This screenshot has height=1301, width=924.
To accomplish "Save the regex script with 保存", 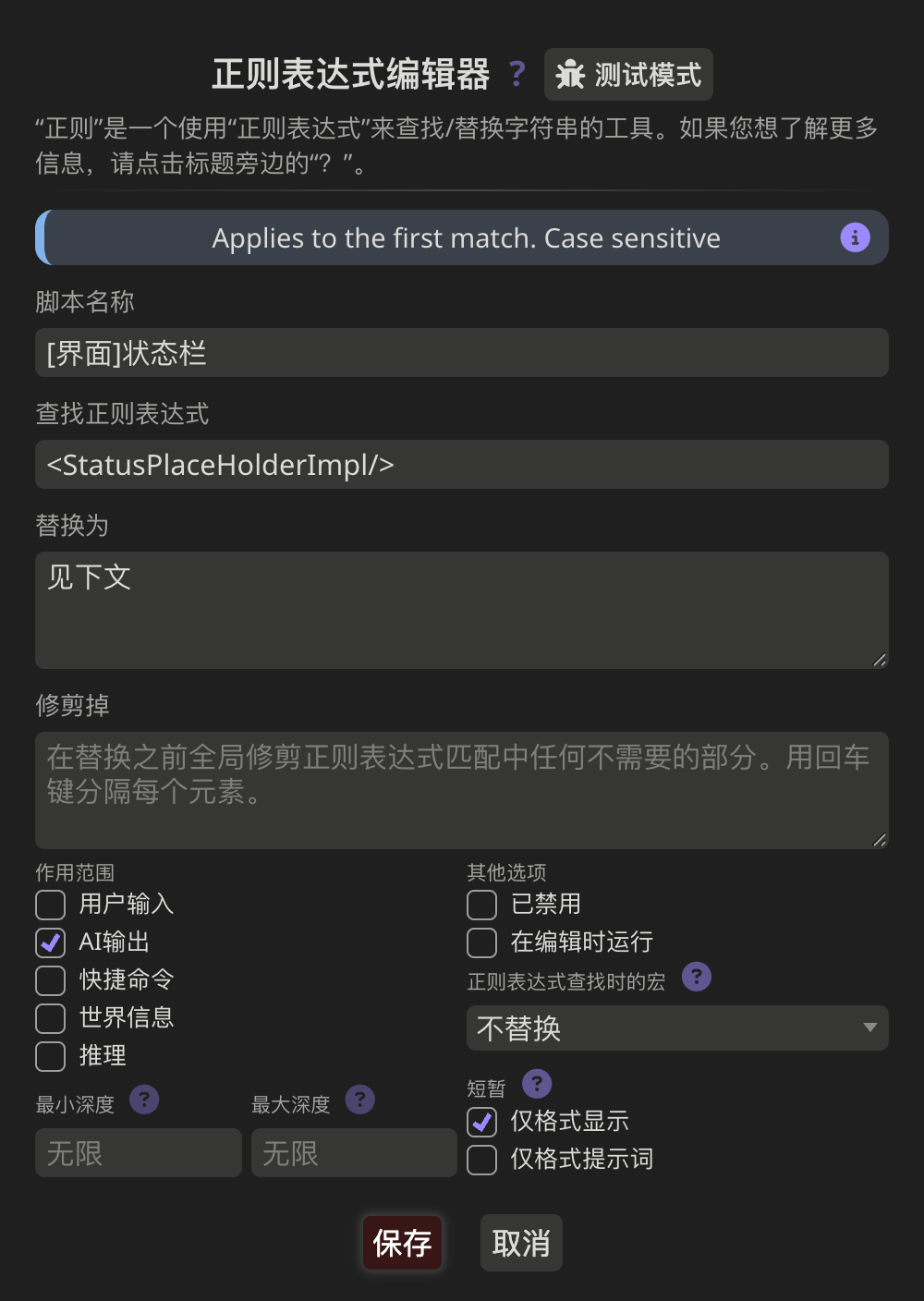I will tap(402, 1243).
